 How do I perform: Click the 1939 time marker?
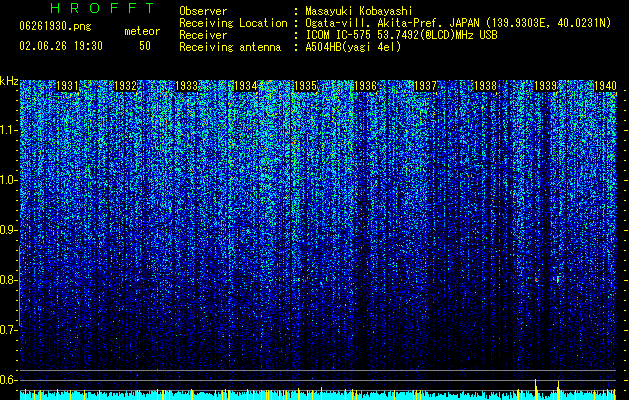tap(545, 86)
